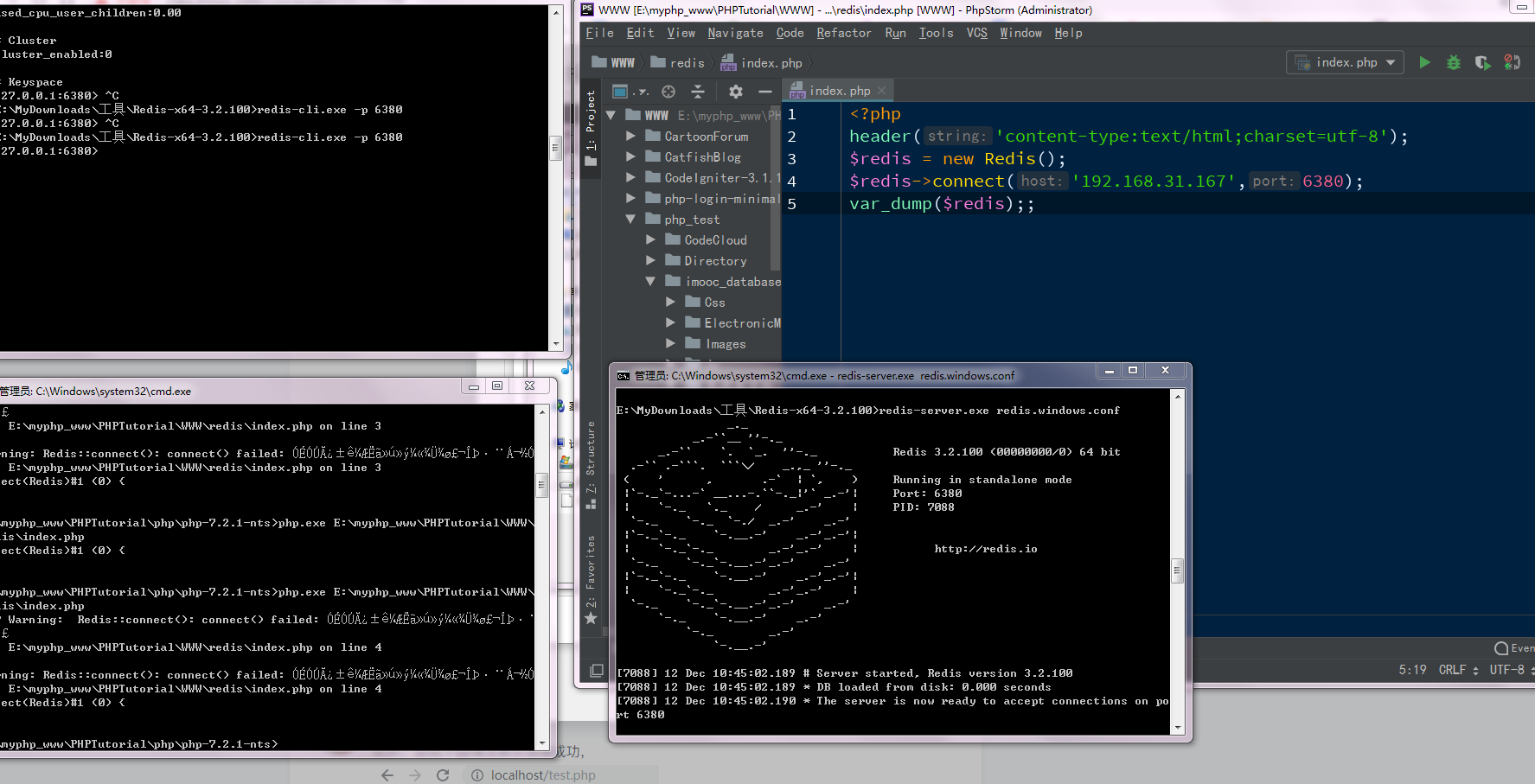Click the index.php breadcrumb

coord(761,62)
